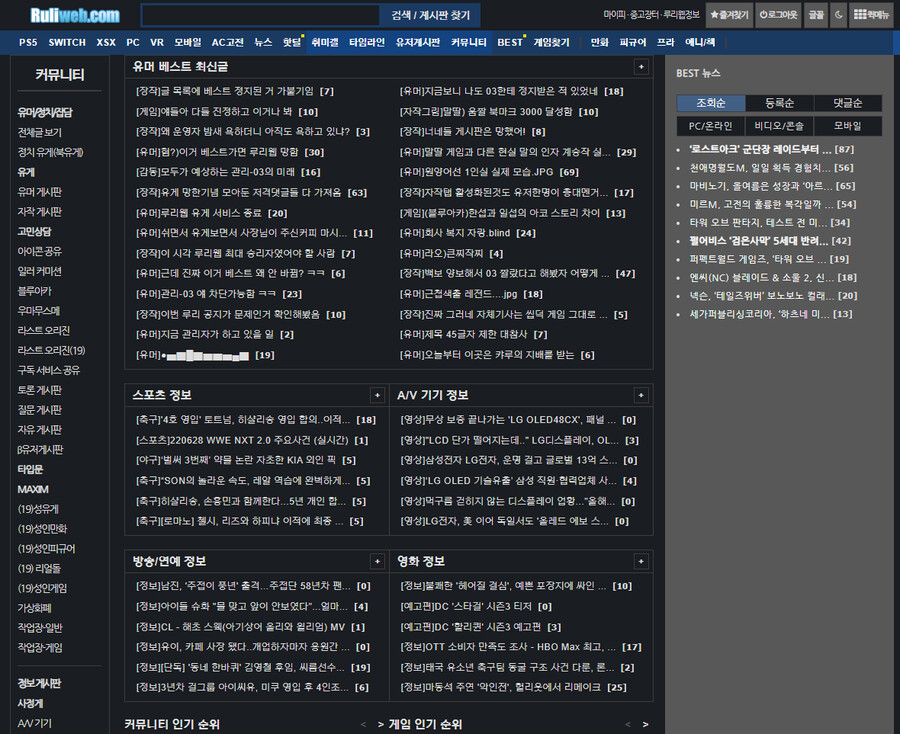Open 애니/책 navigation item
The width and height of the screenshot is (900, 734).
click(700, 42)
